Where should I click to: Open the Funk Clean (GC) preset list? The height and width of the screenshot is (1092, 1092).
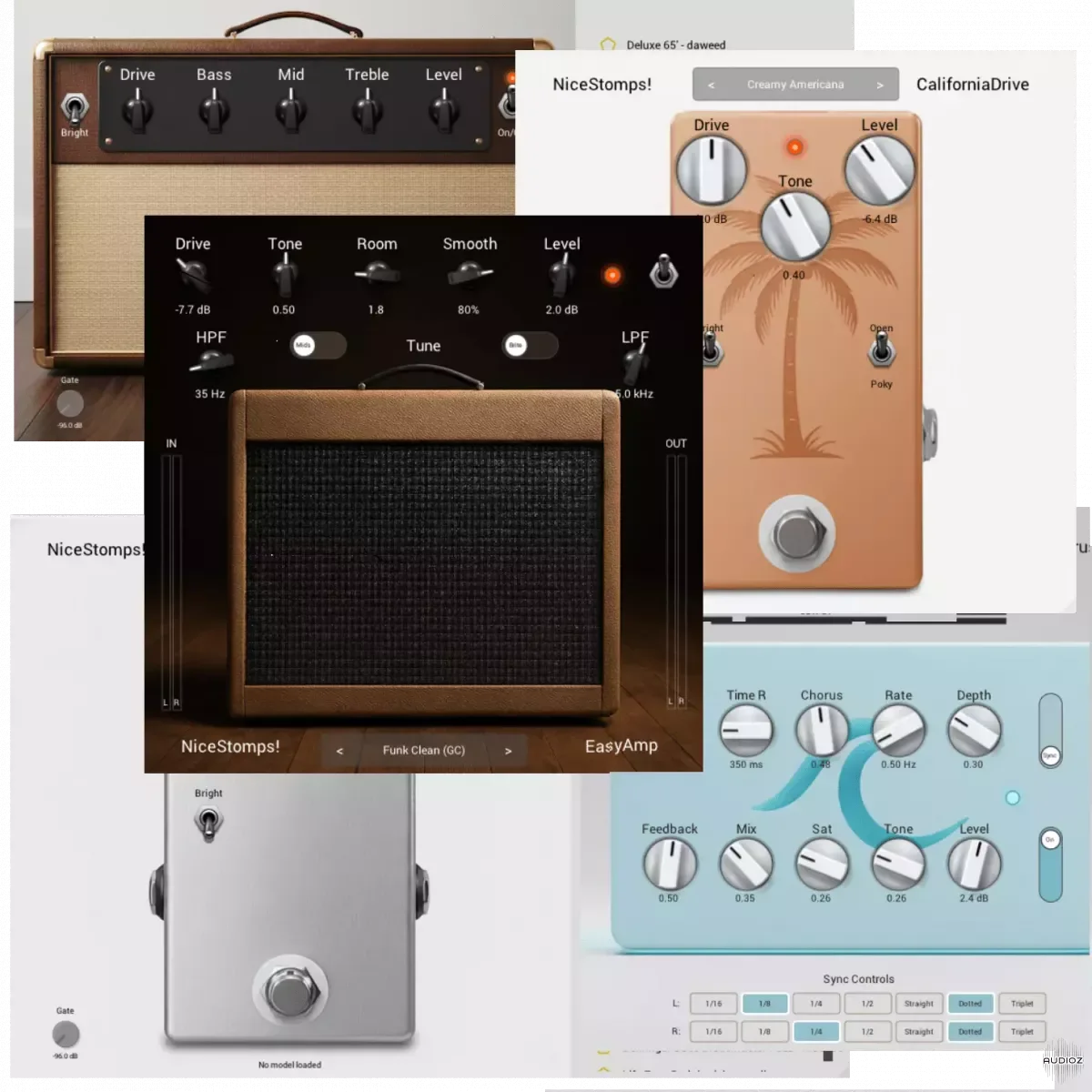(x=423, y=751)
